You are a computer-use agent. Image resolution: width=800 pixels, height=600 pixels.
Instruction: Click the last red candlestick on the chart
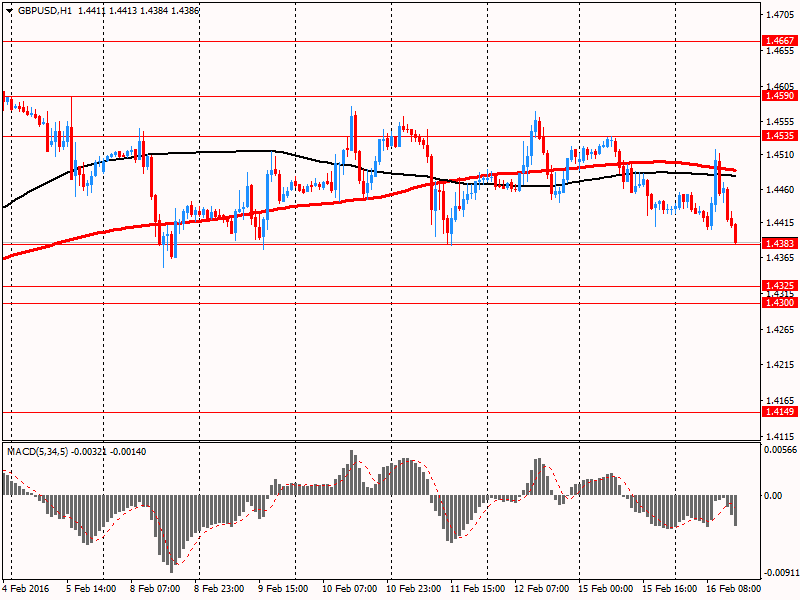[735, 234]
